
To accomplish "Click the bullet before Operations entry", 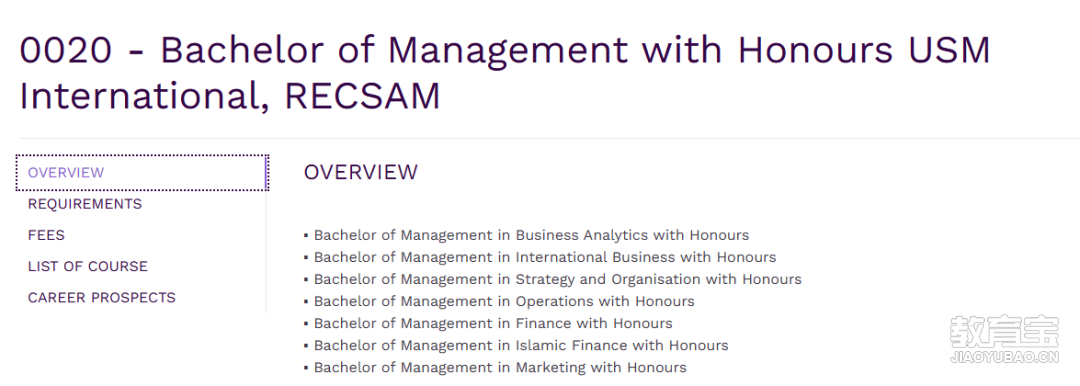I will (306, 302).
